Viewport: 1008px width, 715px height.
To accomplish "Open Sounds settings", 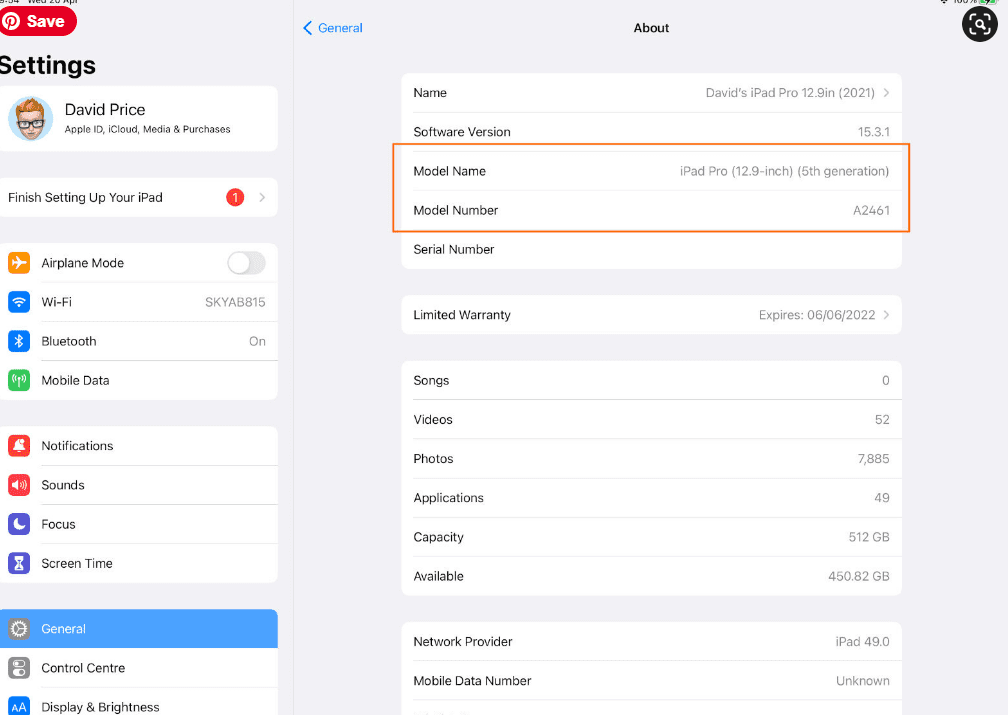I will pos(139,485).
